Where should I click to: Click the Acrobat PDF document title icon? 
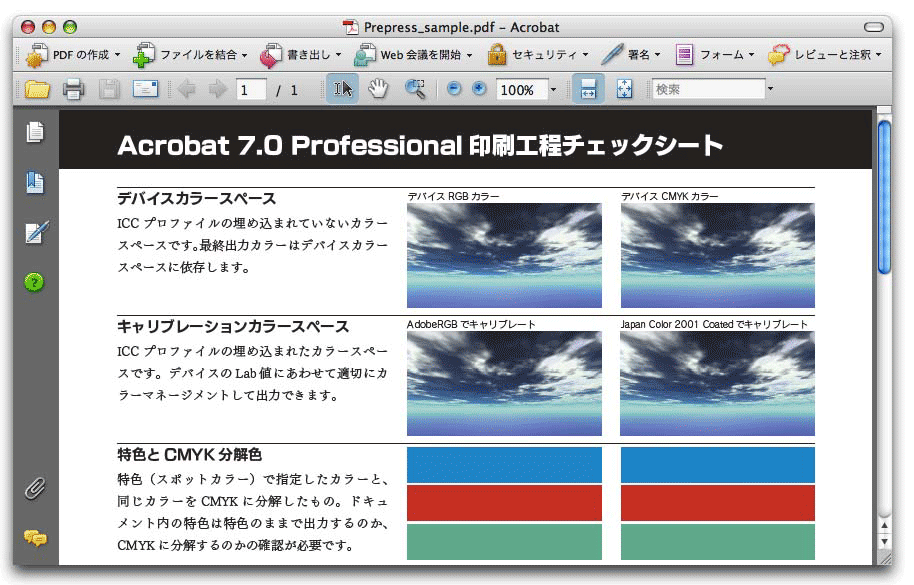(350, 27)
